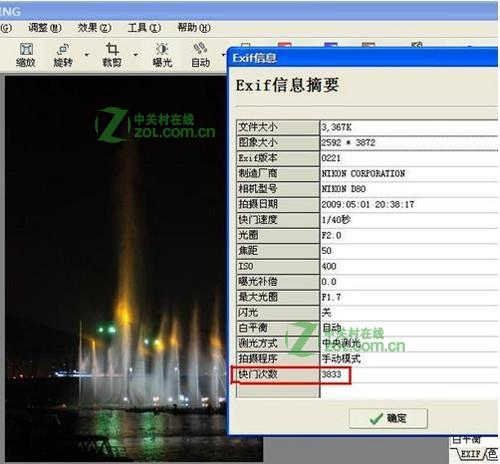Viewport: 500px width, 464px height.
Task: Select the 最大光圈 value F1.7
Action: [331, 297]
